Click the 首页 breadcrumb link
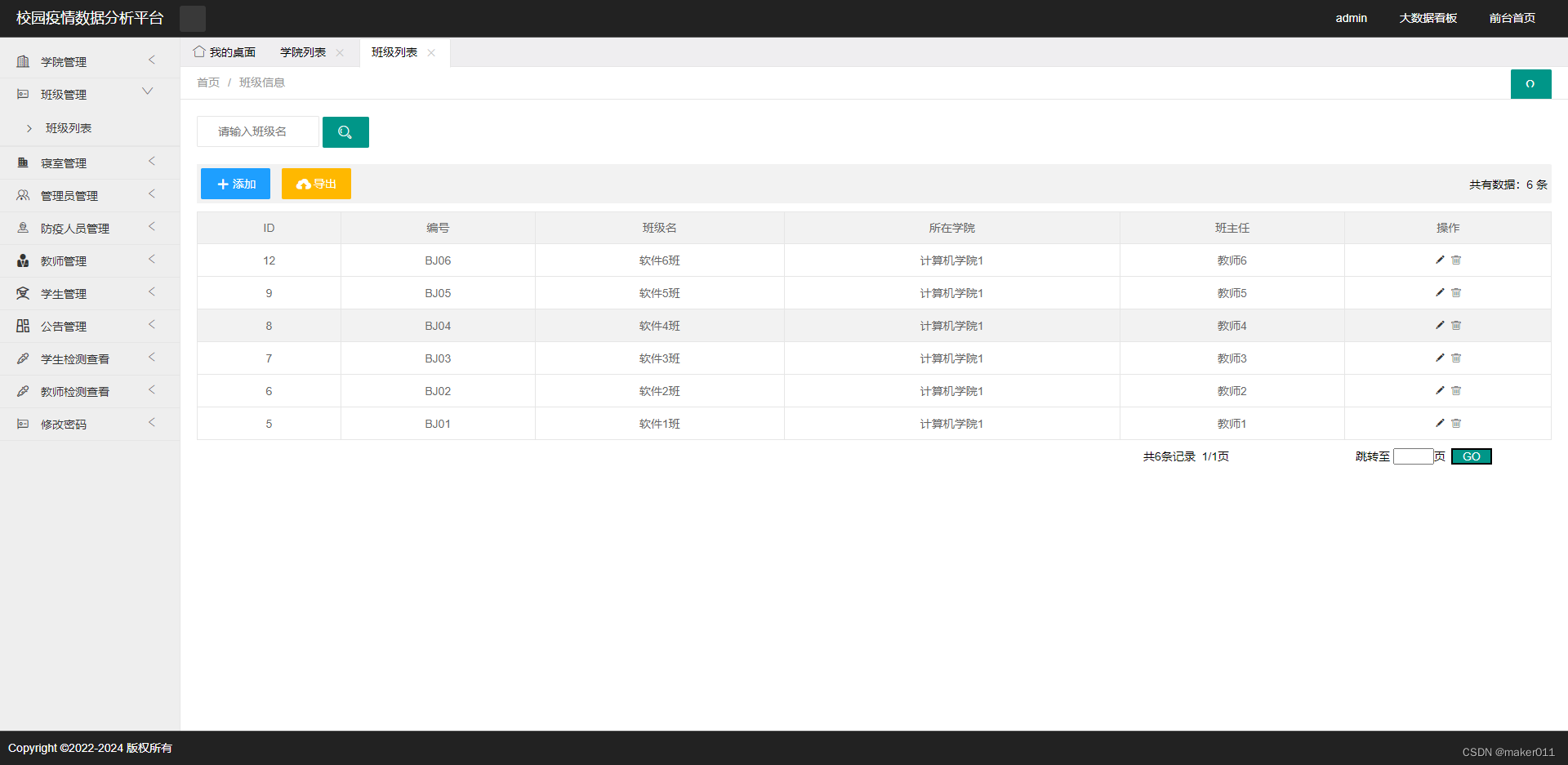The width and height of the screenshot is (1568, 765). pos(208,82)
